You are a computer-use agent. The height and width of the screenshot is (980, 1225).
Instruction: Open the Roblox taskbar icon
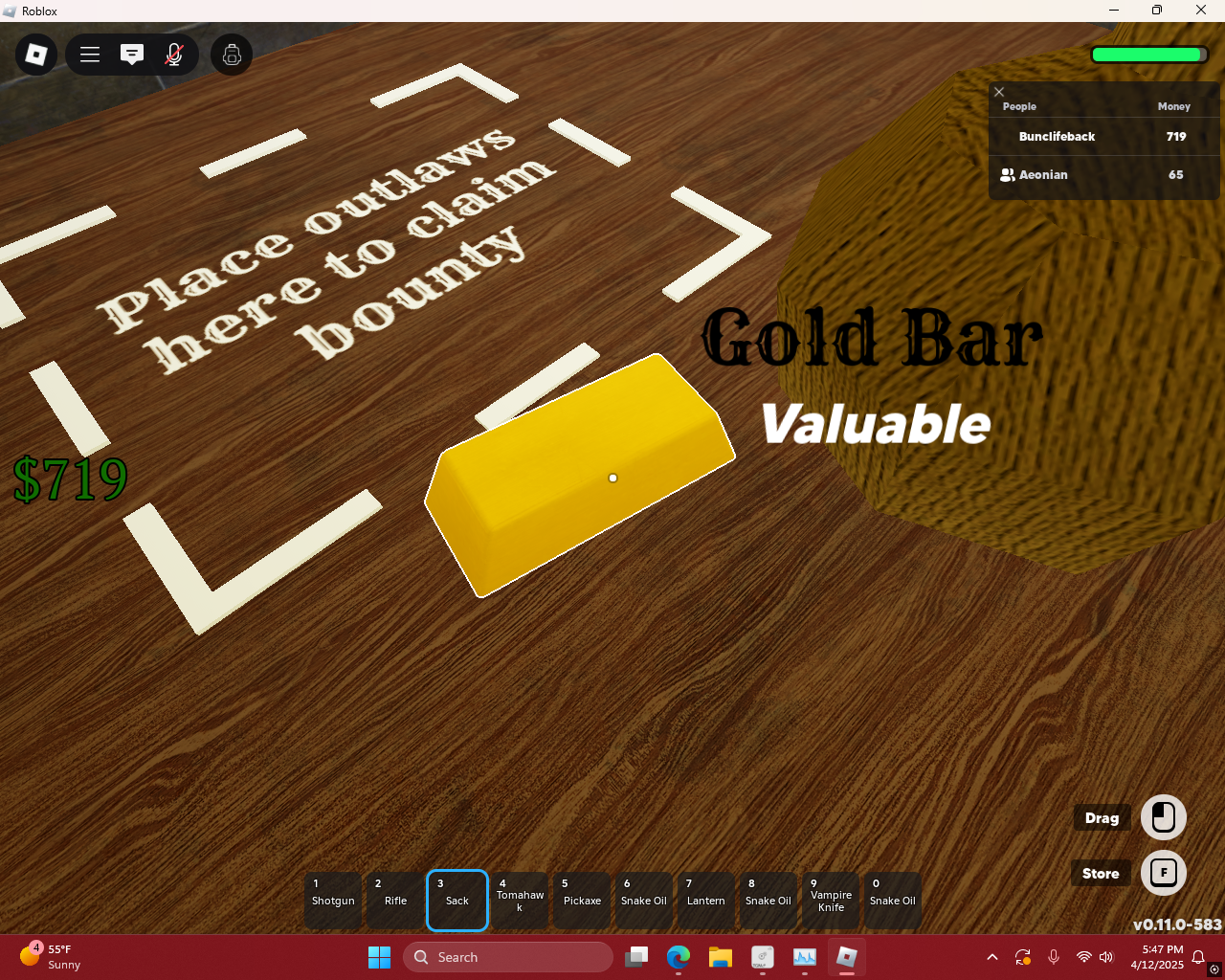tap(847, 957)
